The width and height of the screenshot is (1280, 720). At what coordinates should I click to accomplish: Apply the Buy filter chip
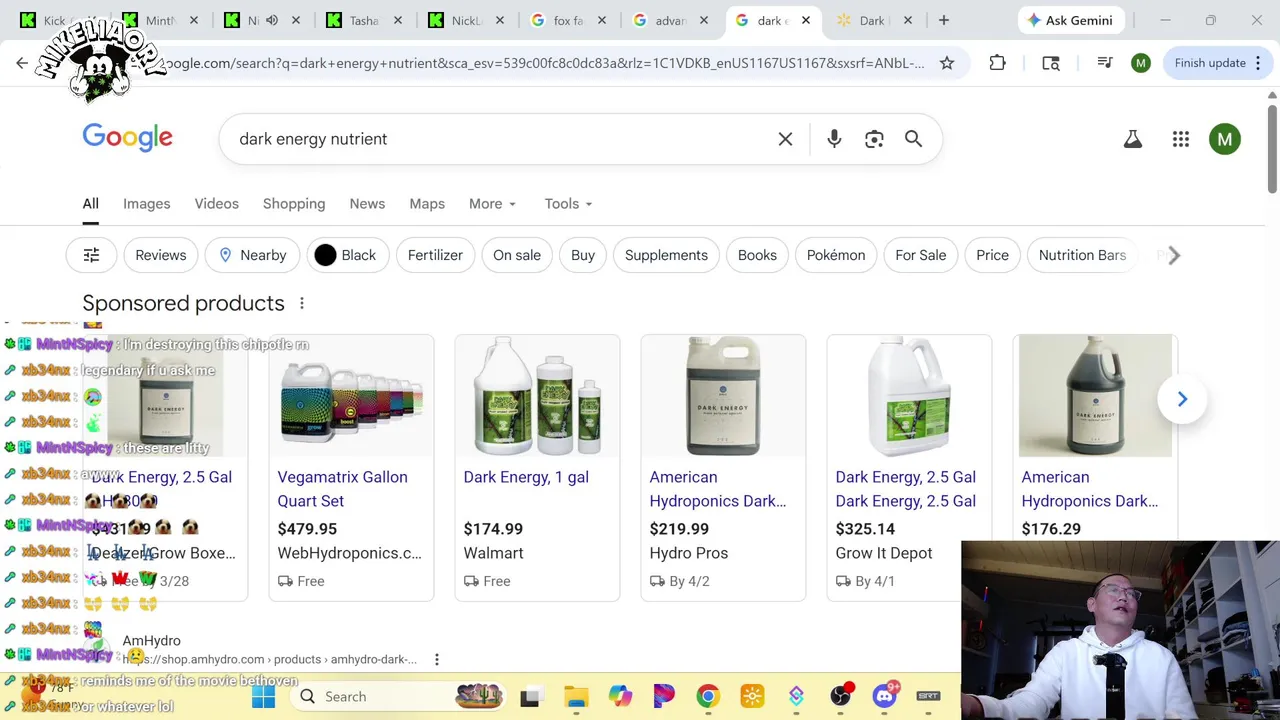tap(583, 255)
